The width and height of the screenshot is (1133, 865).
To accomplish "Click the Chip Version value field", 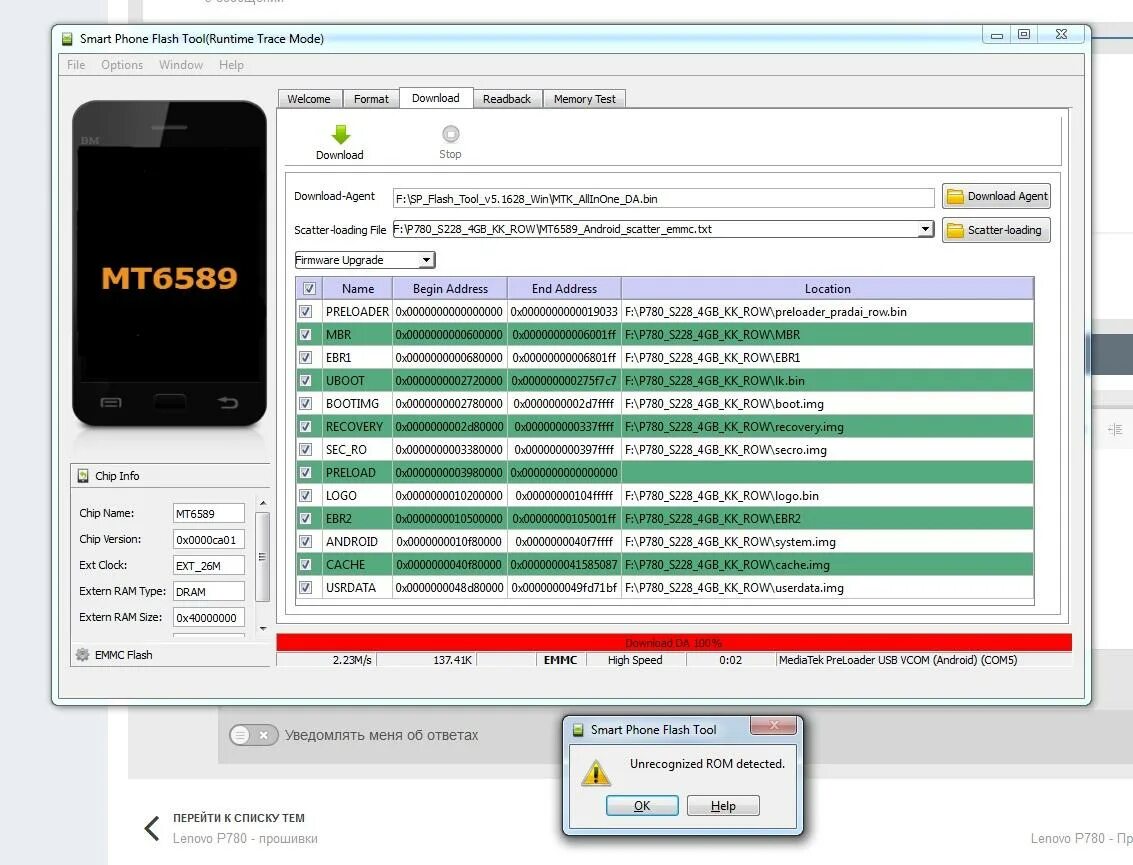I will click(x=209, y=540).
